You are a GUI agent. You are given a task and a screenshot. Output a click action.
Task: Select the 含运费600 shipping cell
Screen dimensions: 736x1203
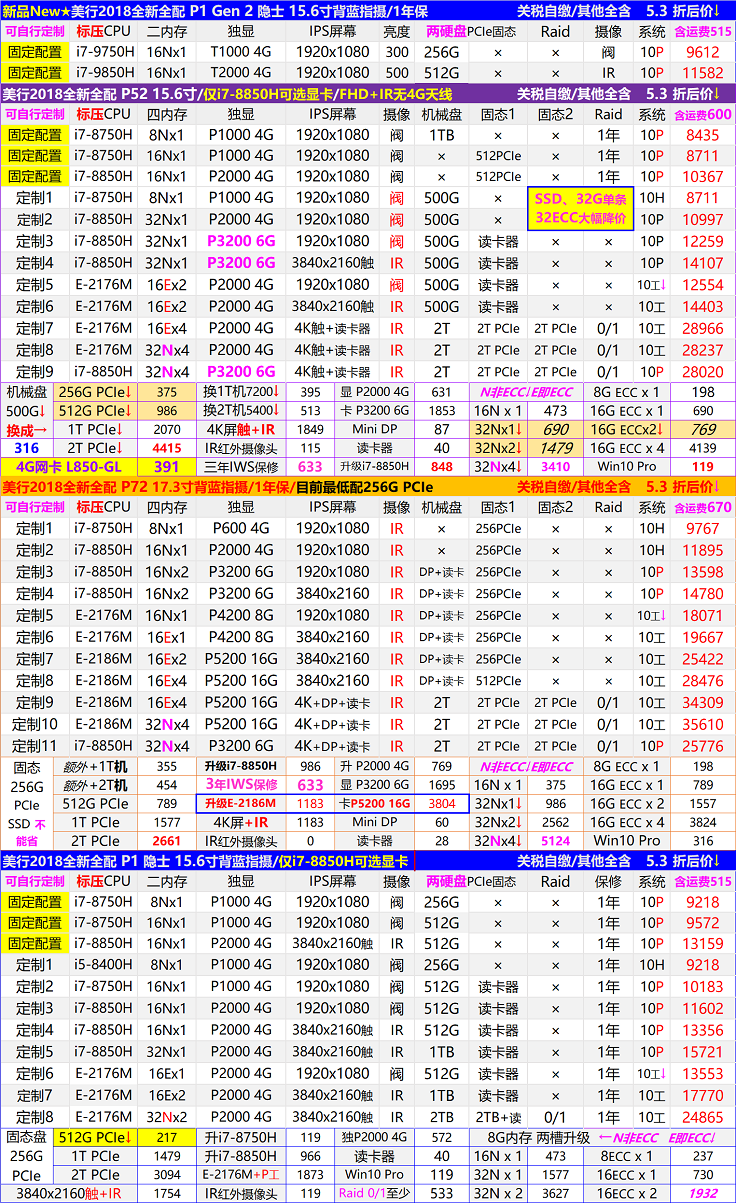tap(702, 115)
